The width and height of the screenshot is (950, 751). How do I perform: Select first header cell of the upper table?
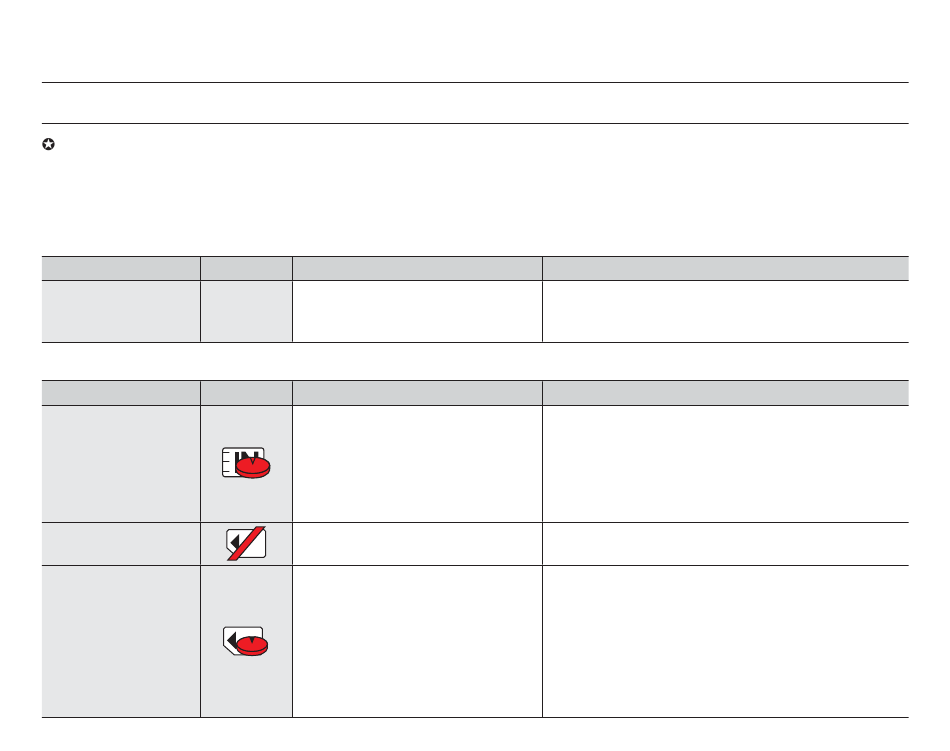click(x=121, y=268)
